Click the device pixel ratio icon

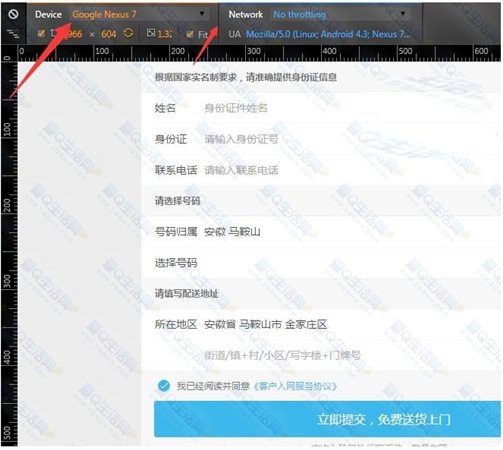(x=151, y=33)
